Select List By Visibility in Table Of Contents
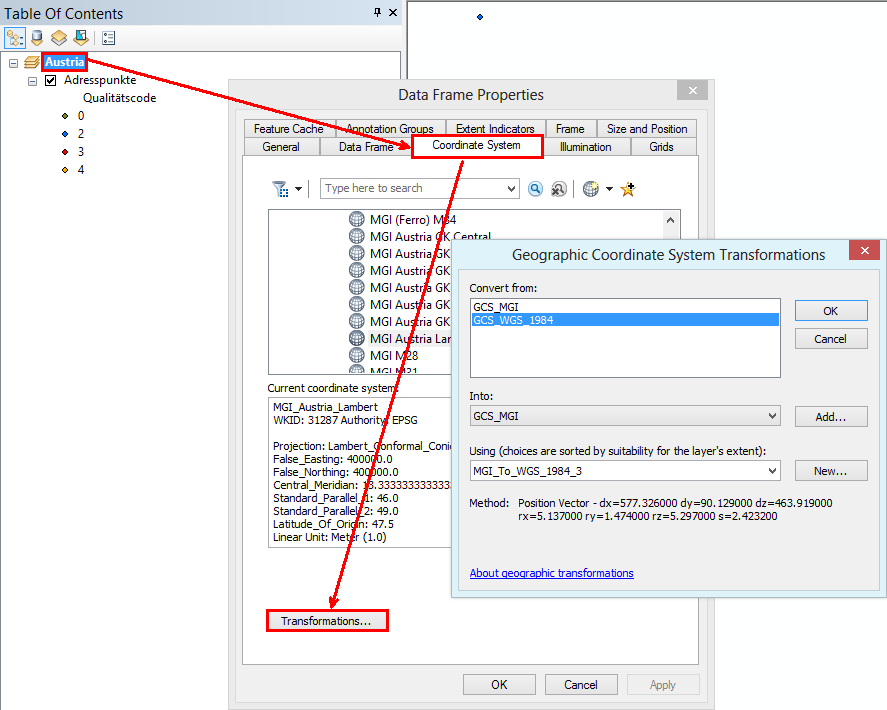 (58, 37)
